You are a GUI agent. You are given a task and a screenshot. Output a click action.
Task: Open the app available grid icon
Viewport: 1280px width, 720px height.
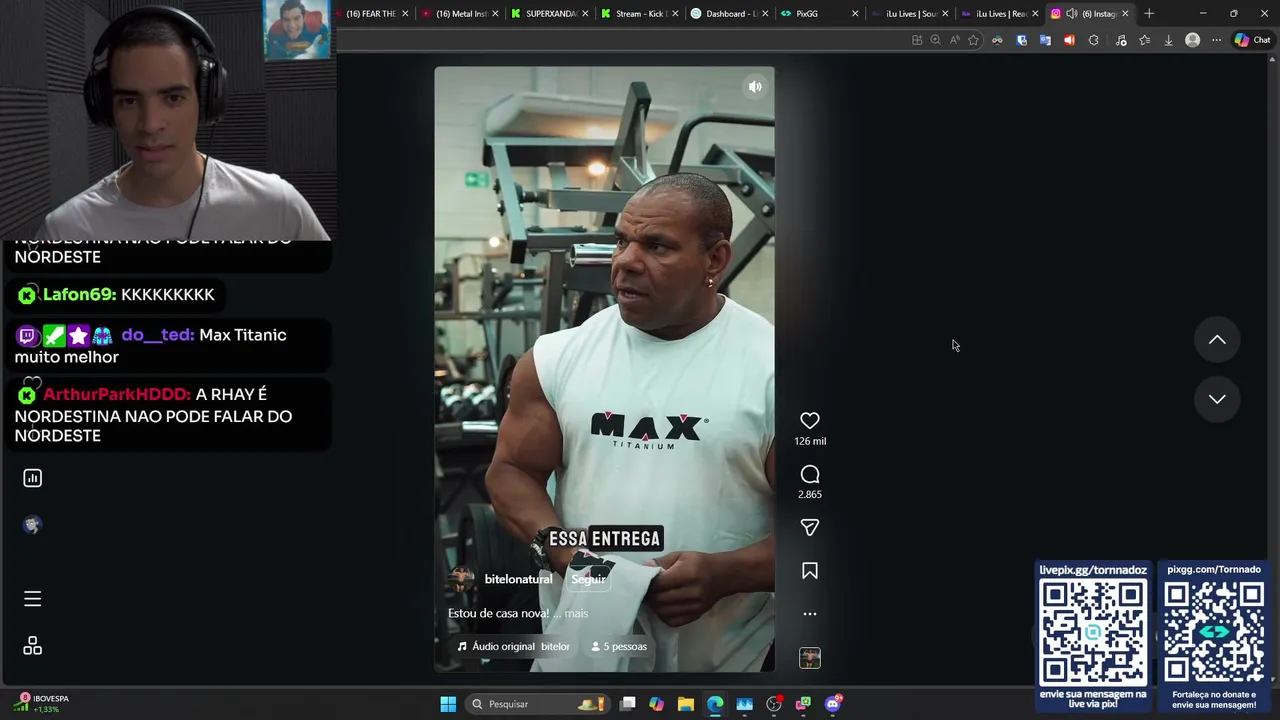click(916, 40)
